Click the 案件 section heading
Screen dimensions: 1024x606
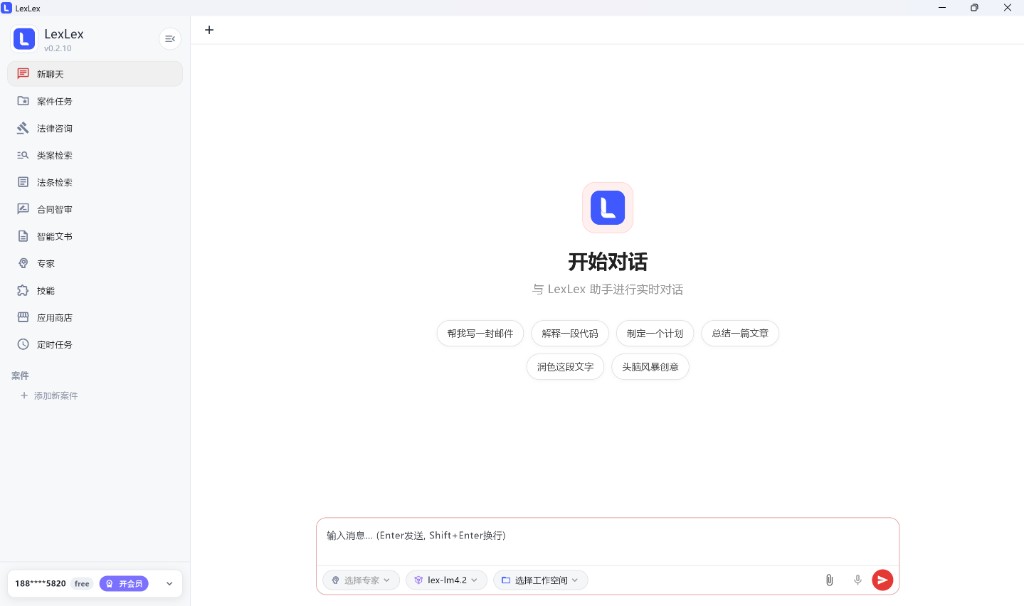20,375
